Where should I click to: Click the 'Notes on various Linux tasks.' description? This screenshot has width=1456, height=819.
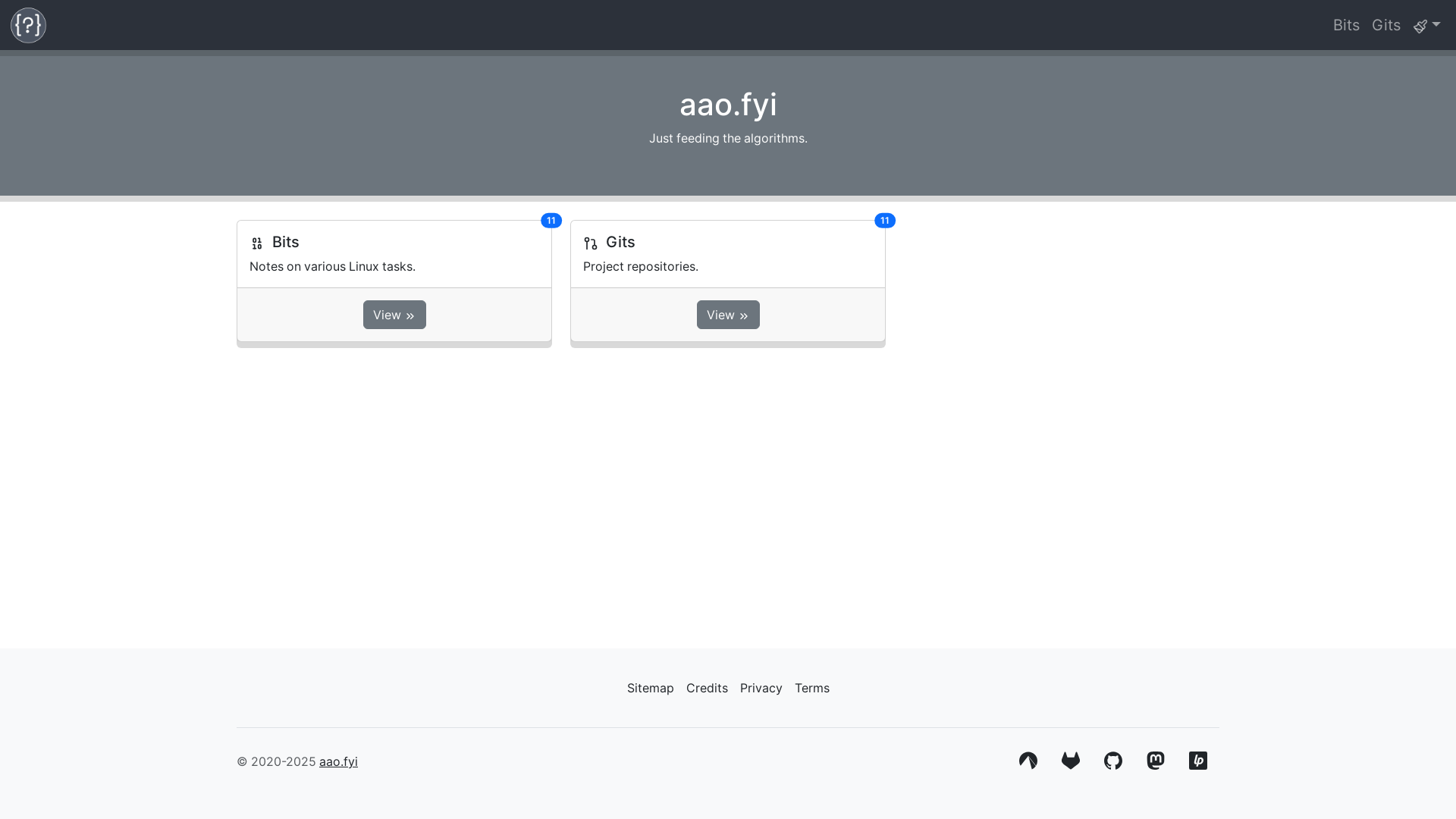click(x=332, y=266)
